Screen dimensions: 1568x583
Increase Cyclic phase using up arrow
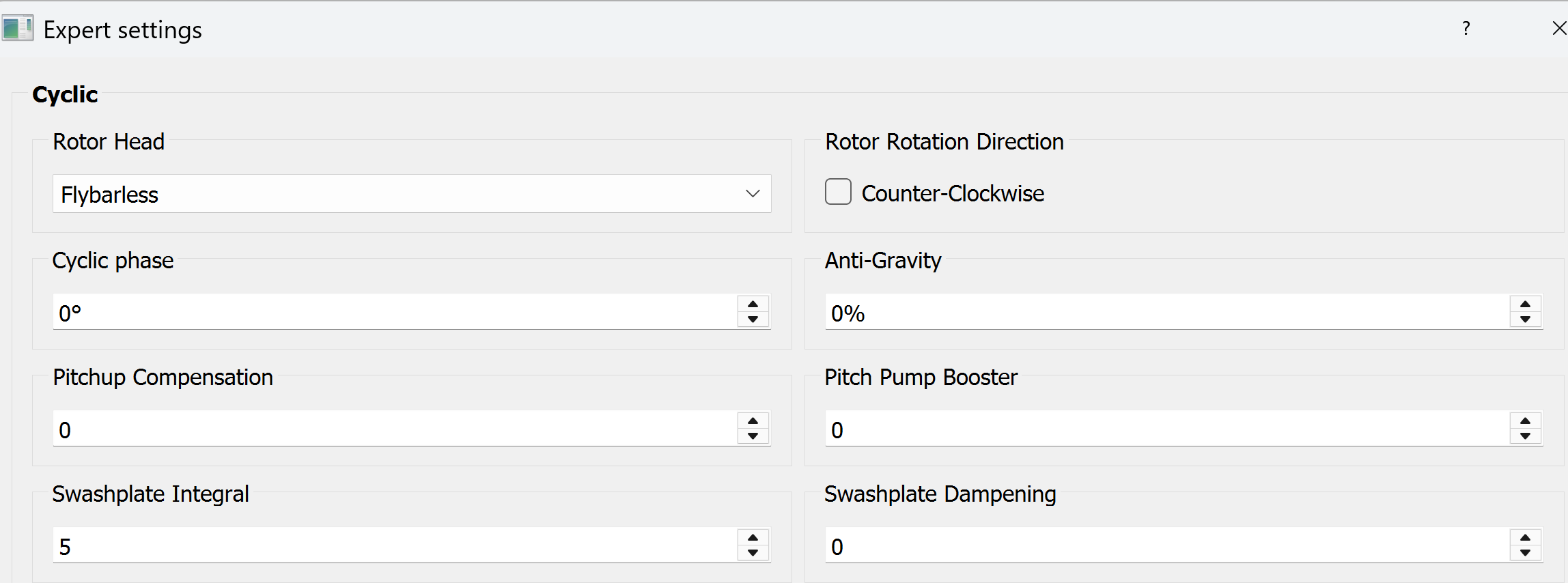coord(753,304)
